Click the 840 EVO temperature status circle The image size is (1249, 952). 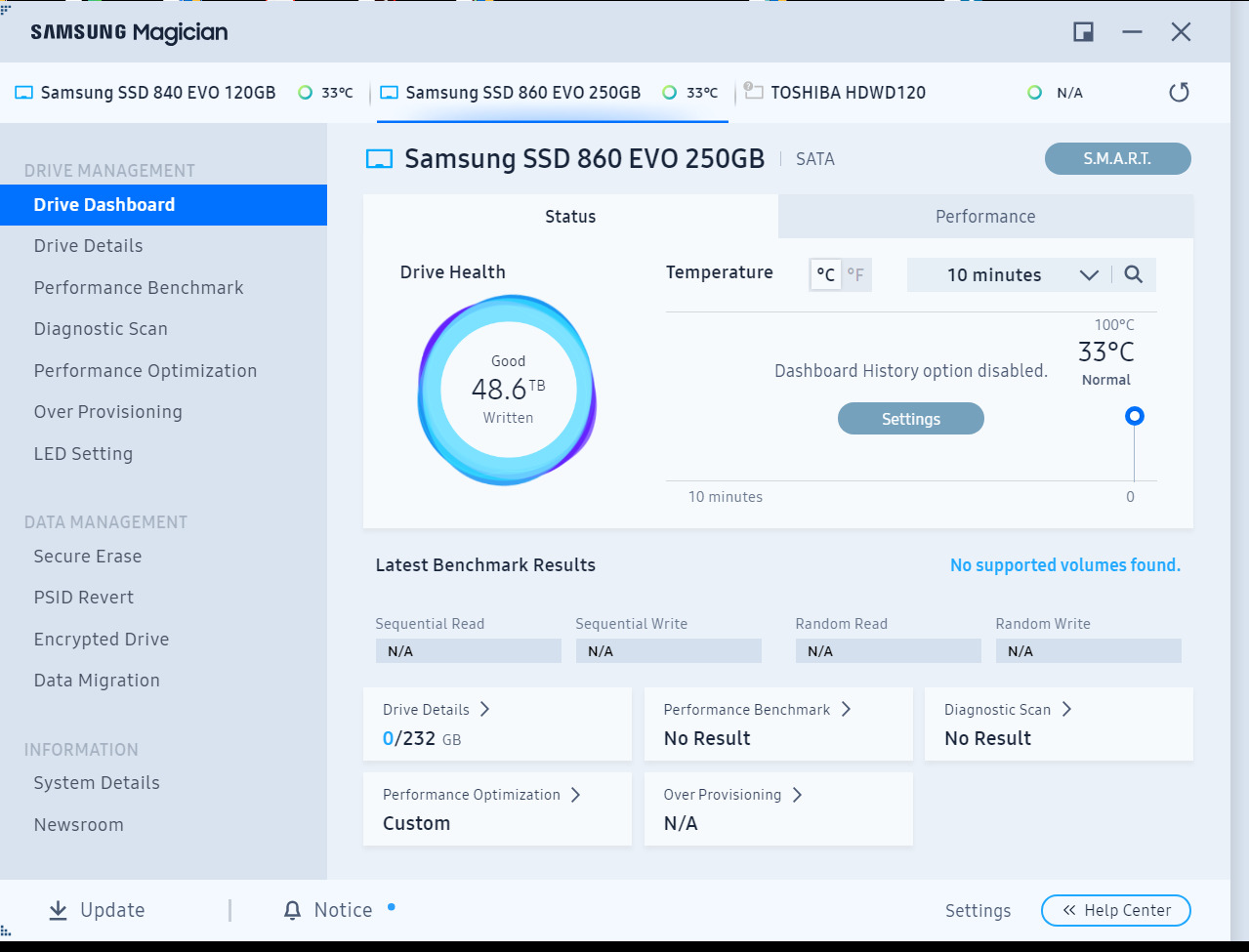coord(305,93)
